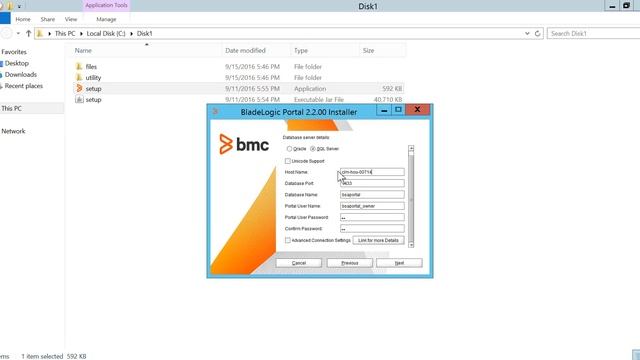This screenshot has height=360, width=640.
Task: Click Disk1 in the address breadcrumb
Action: pos(144,33)
